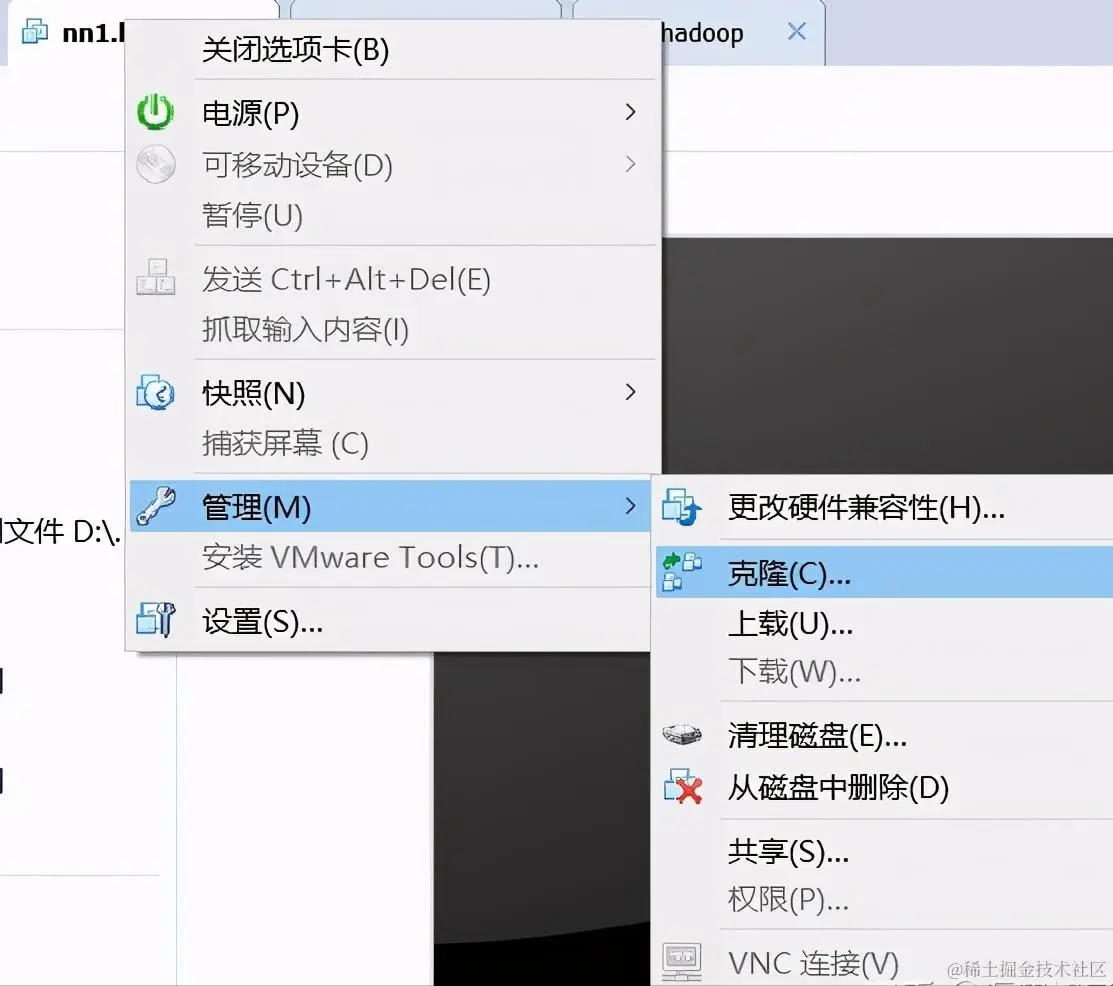1113x986 pixels.
Task: Open the highlighted 管理(M) menu entry
Action: [x=390, y=506]
